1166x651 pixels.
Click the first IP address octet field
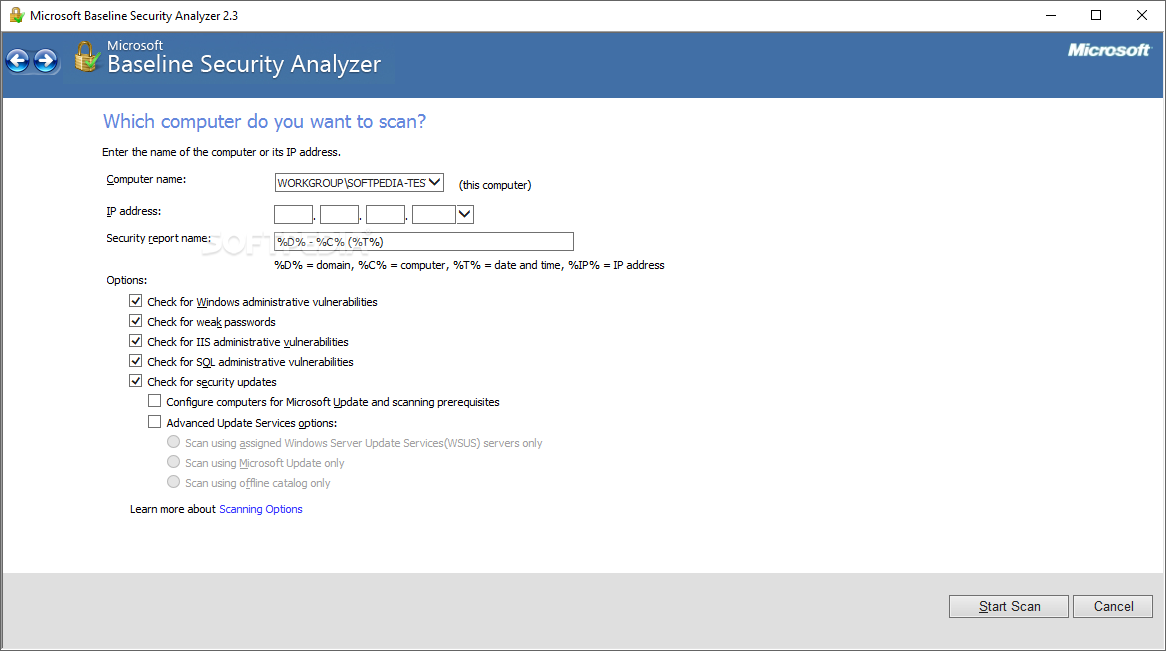tap(293, 214)
